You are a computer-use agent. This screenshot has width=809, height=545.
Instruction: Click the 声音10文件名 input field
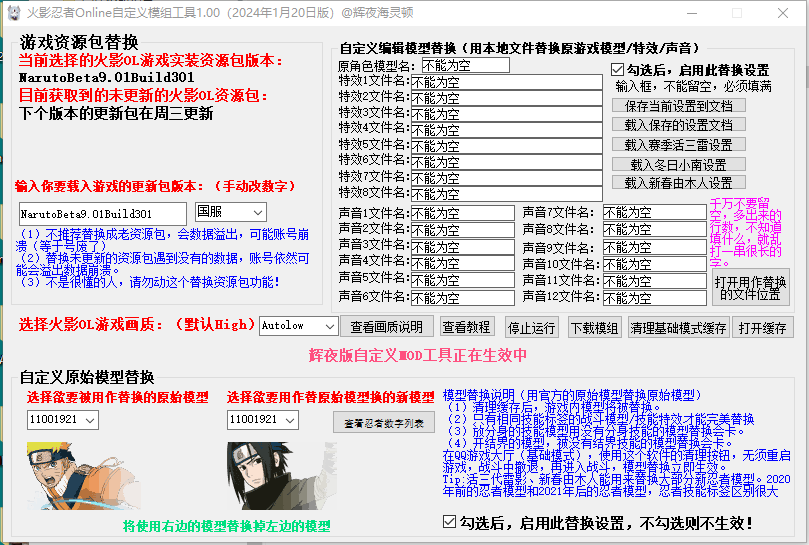(655, 264)
